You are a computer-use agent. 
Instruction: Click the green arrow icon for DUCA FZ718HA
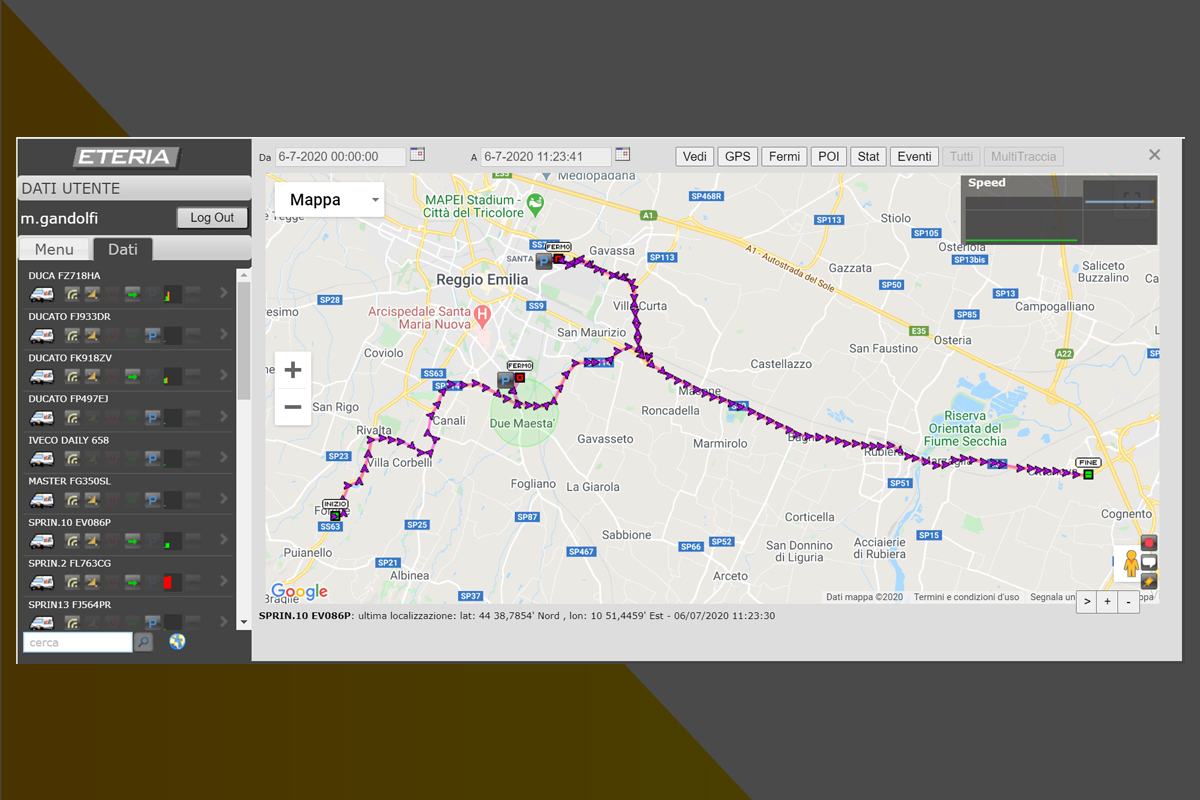pos(132,294)
